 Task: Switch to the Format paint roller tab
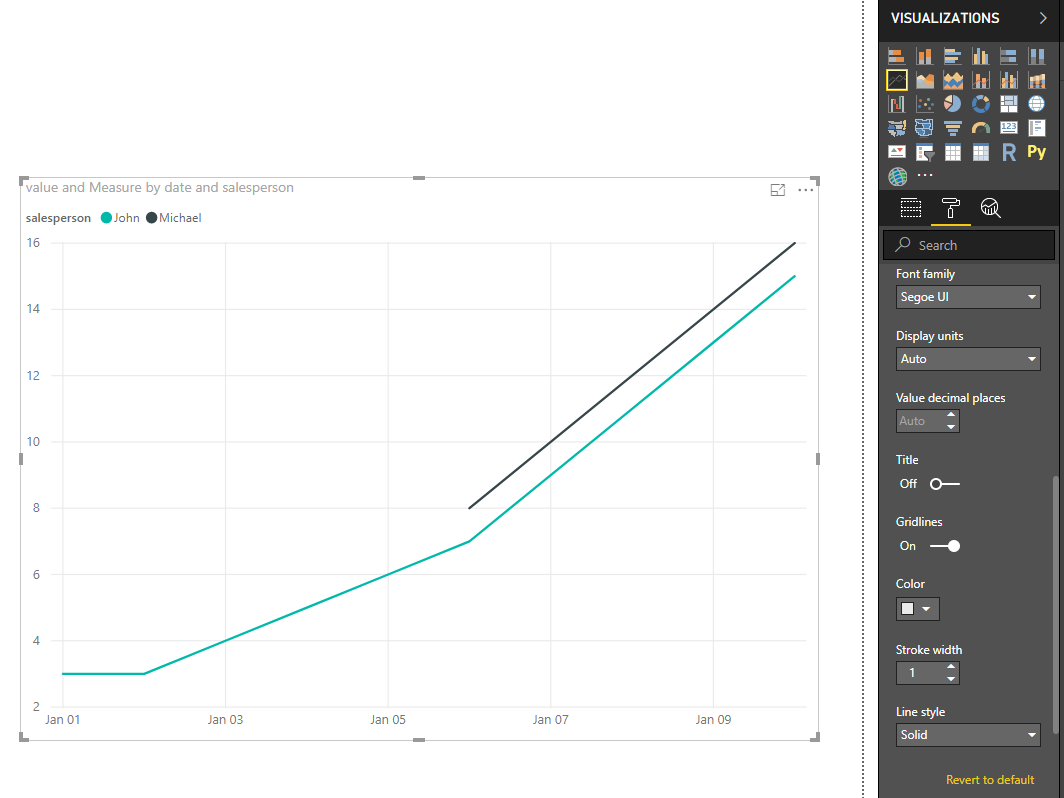[951, 208]
